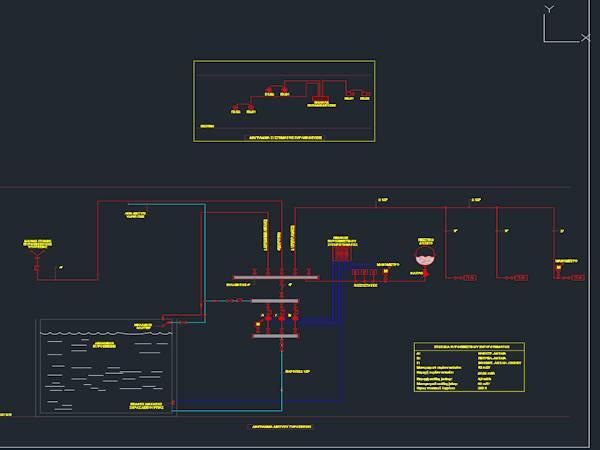This screenshot has width=600, height=450.
Task: Select the round pressure vessel symbol
Action: click(425, 256)
